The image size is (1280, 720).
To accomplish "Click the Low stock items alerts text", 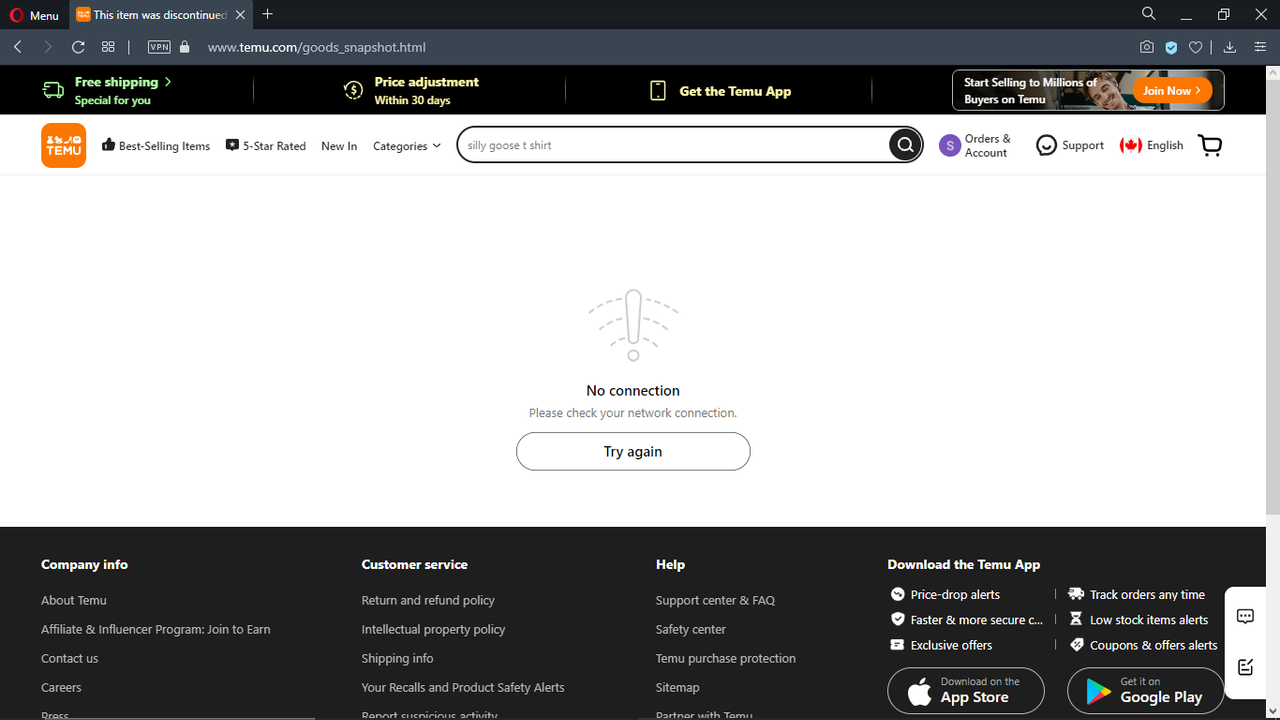I will click(1149, 620).
